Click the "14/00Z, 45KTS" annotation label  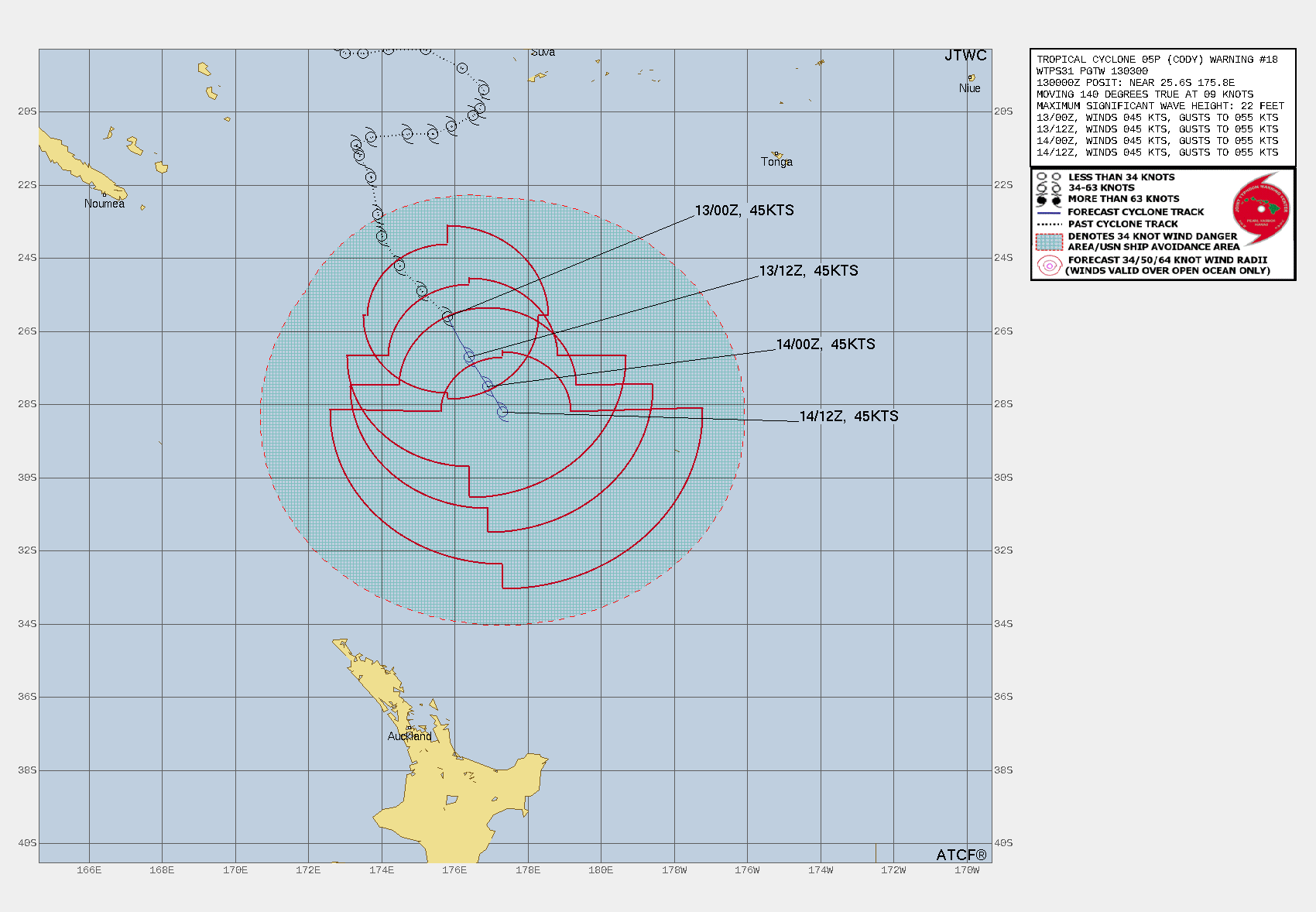point(825,345)
